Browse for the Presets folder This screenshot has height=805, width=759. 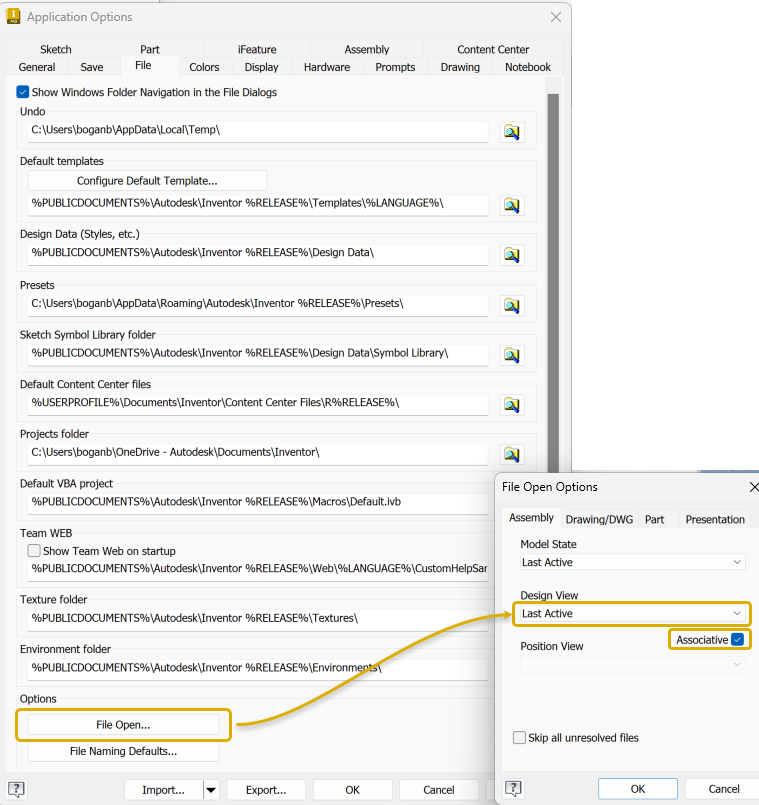click(x=511, y=305)
